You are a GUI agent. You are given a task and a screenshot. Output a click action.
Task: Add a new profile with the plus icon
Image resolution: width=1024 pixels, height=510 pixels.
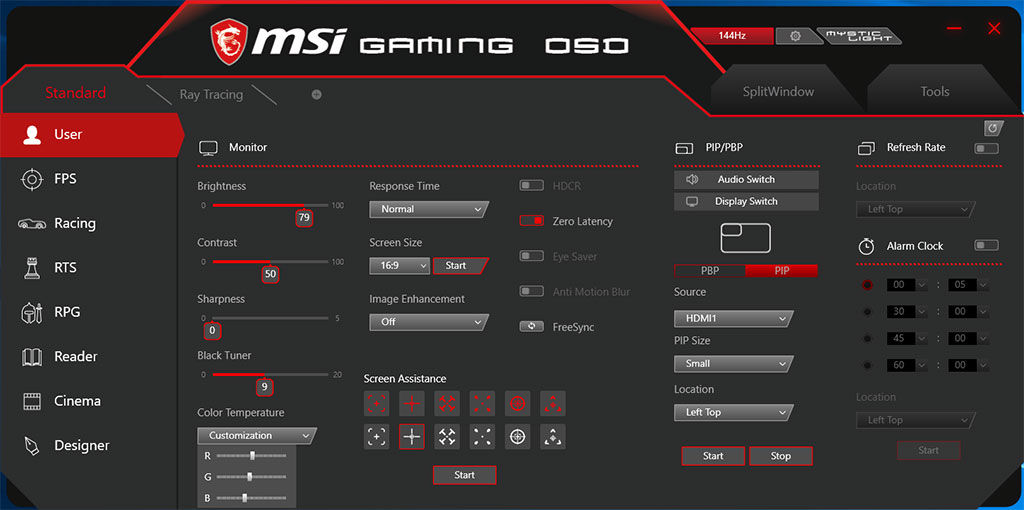pyautogui.click(x=317, y=95)
